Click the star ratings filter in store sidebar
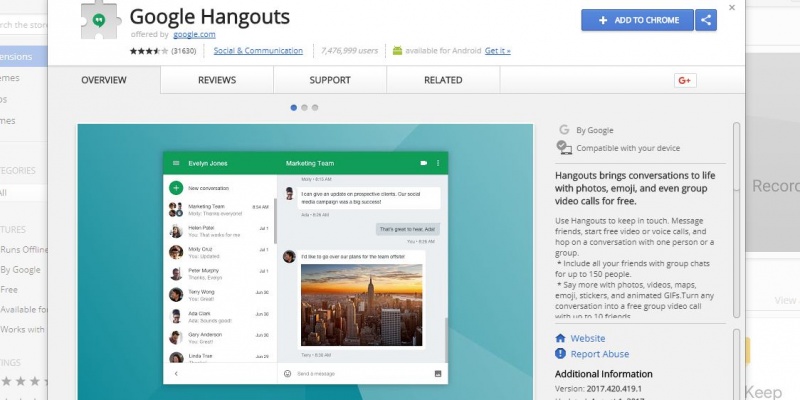Image resolution: width=800 pixels, height=400 pixels. point(23,381)
